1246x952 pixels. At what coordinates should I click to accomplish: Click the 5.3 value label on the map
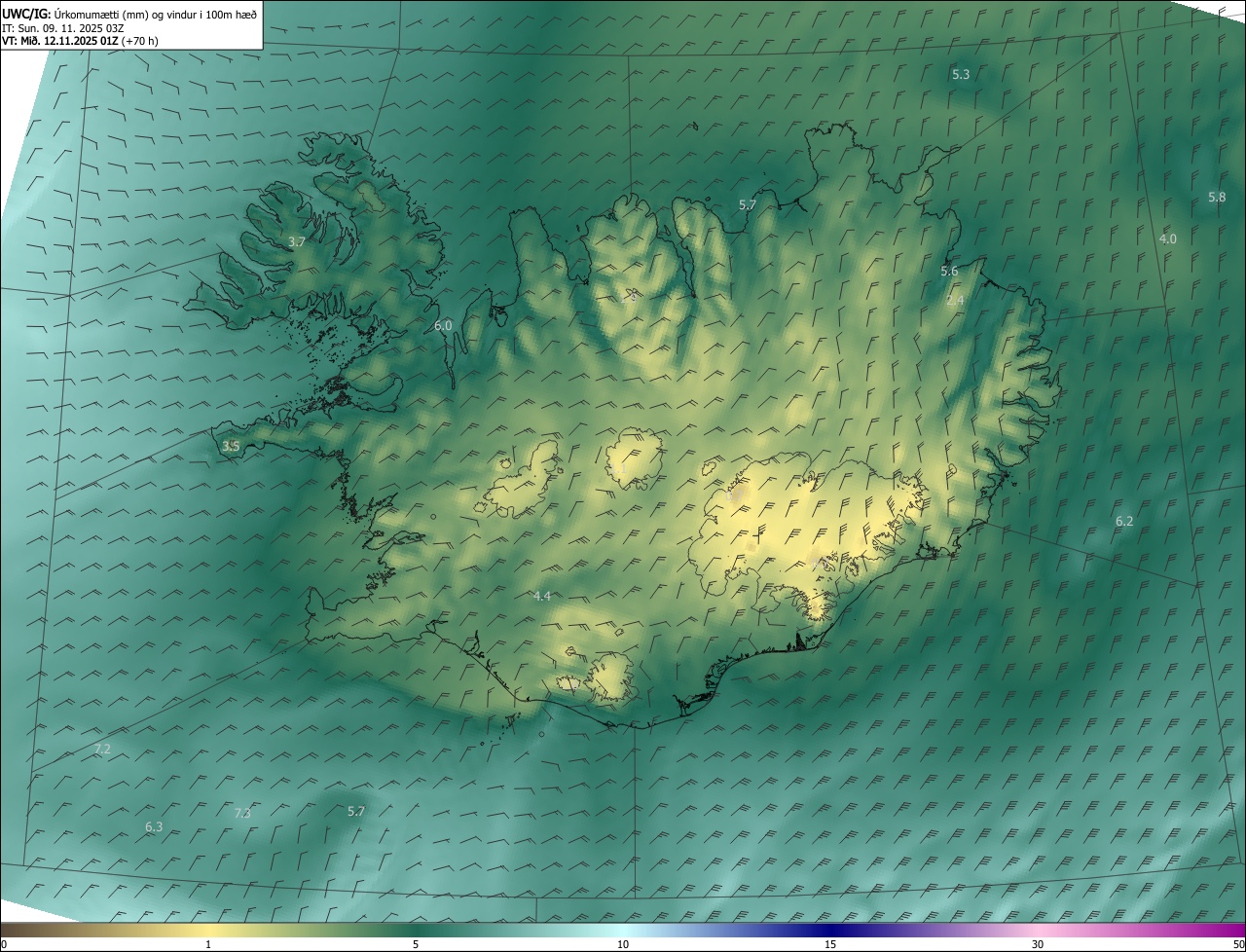pyautogui.click(x=961, y=74)
